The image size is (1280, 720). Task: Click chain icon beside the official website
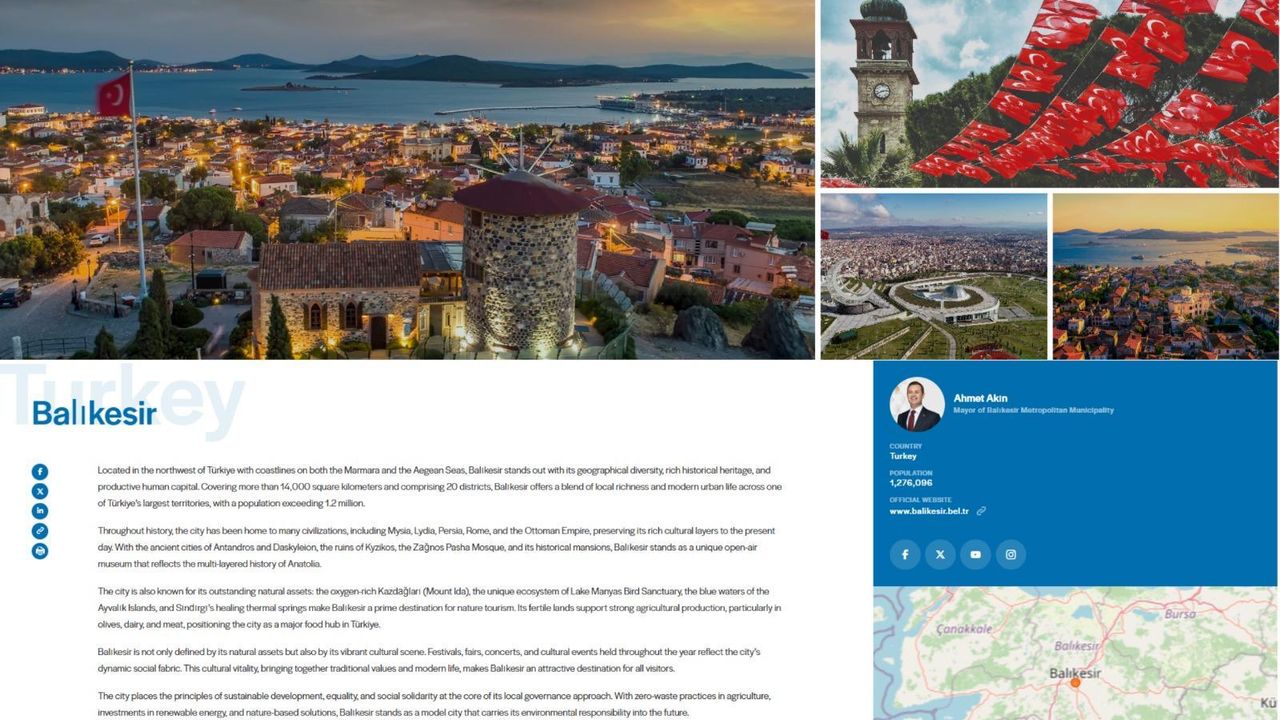981,511
